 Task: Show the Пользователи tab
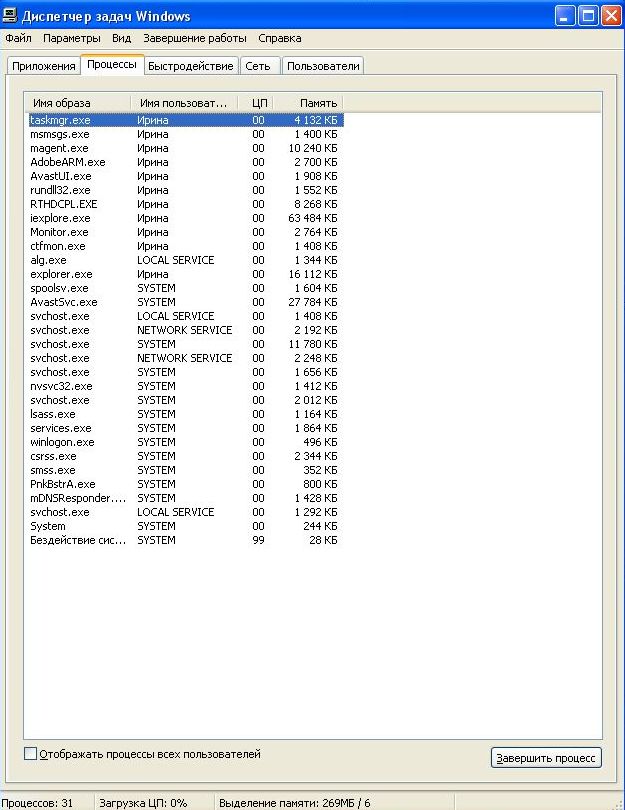point(322,66)
